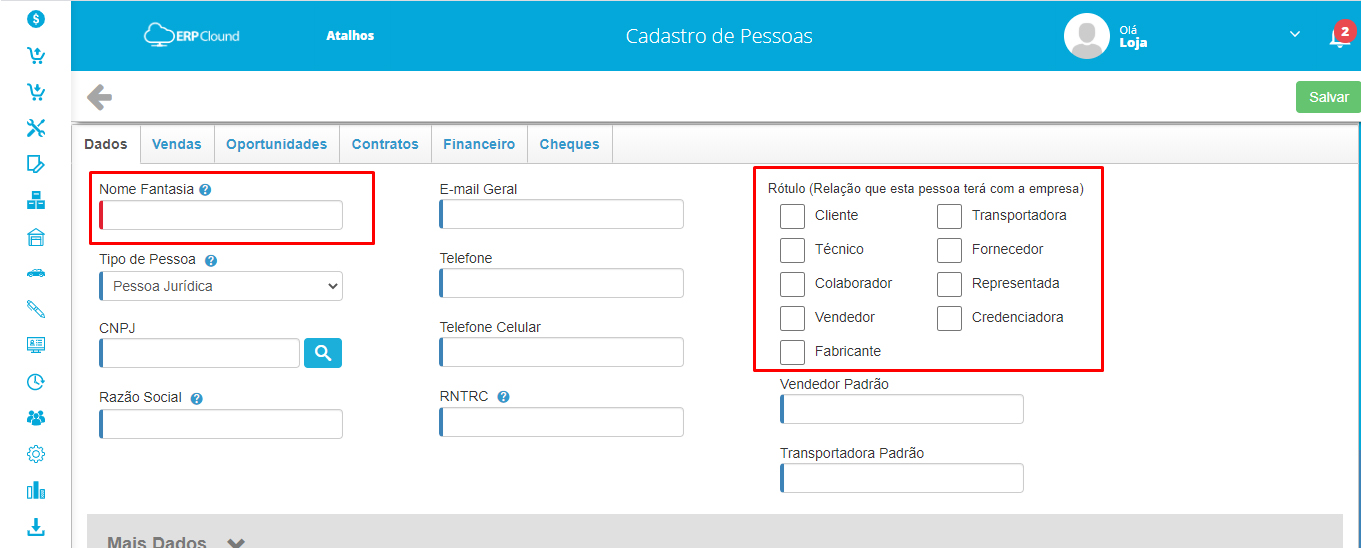Screen dimensions: 1363x548
Task: Click the CNPJ magnifier search button
Action: coord(323,353)
